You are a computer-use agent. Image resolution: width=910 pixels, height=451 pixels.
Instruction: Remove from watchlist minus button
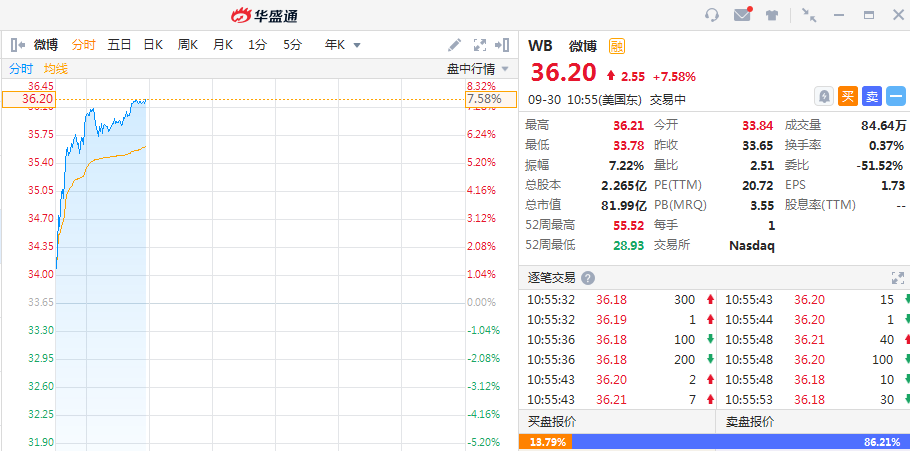coord(896,96)
